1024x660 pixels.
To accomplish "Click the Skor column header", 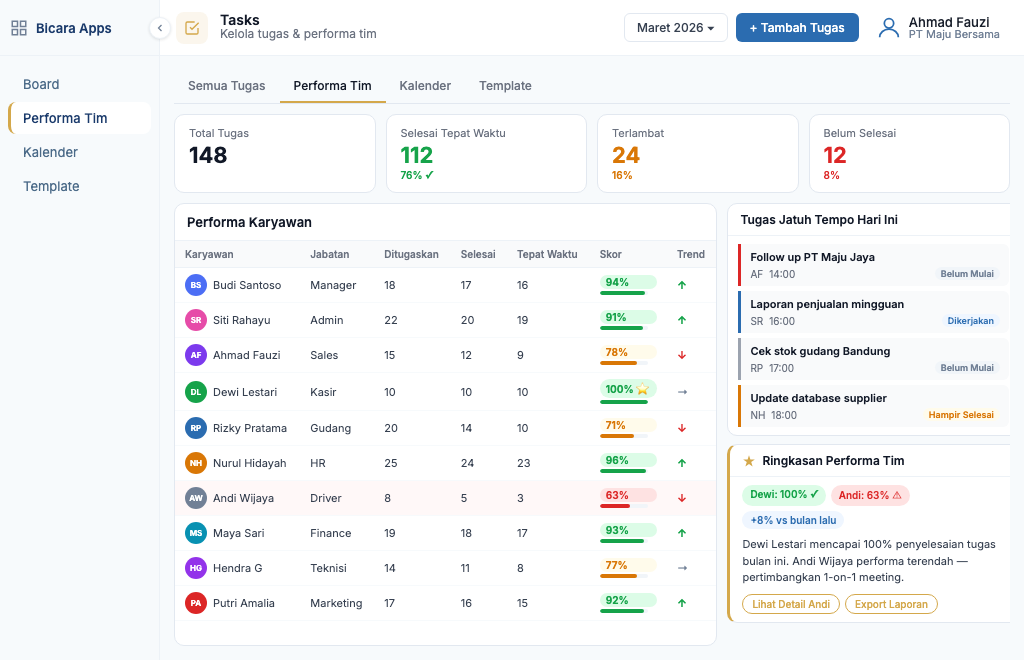I will 610,254.
